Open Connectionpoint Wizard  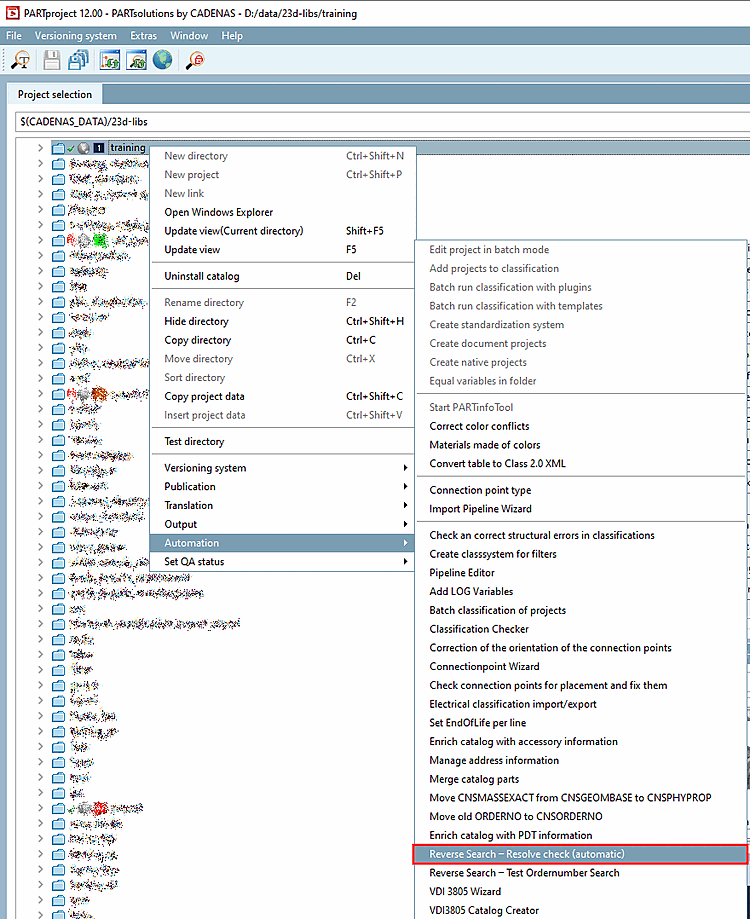[x=580, y=666]
